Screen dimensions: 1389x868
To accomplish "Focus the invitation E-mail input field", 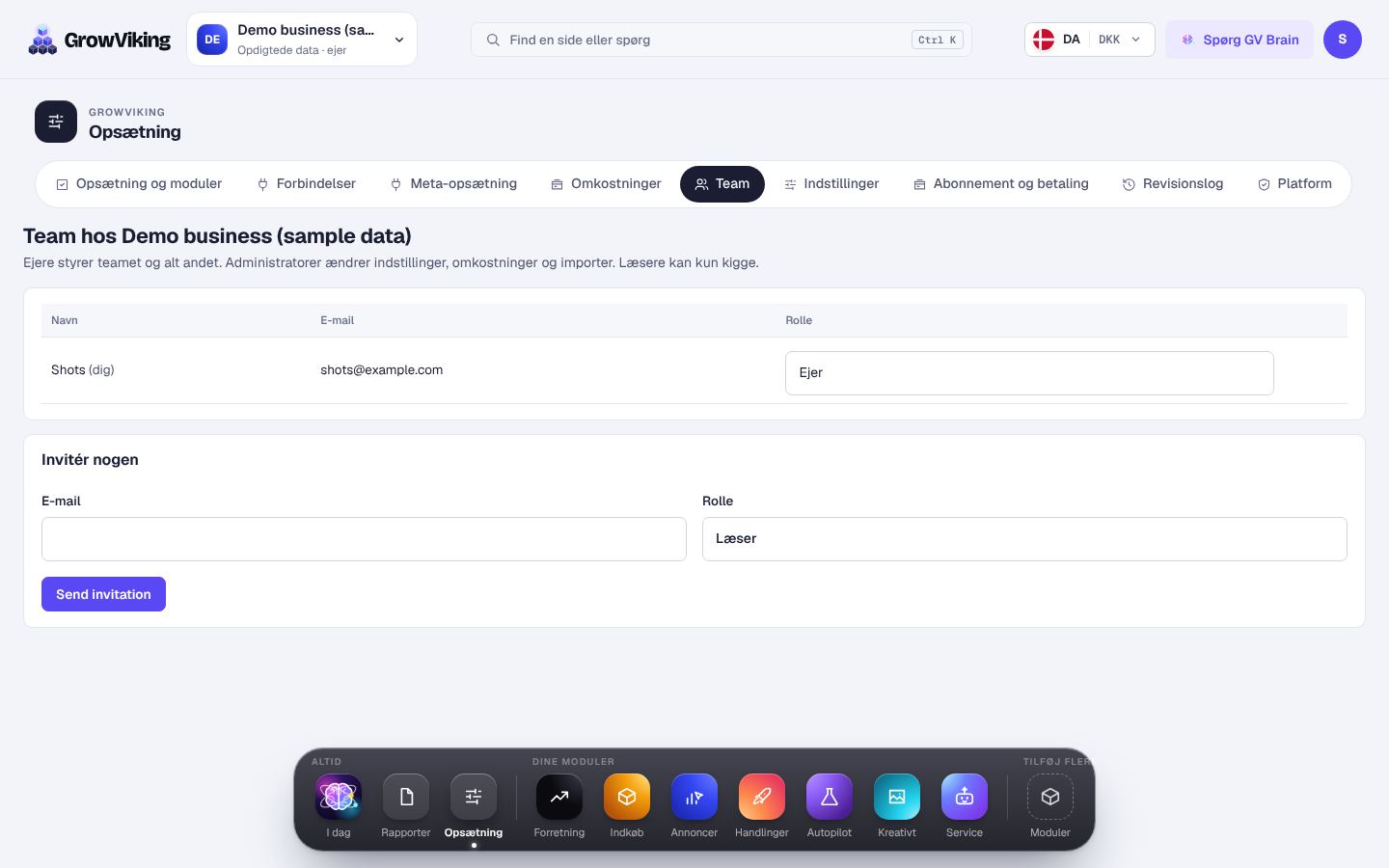I will click(364, 539).
